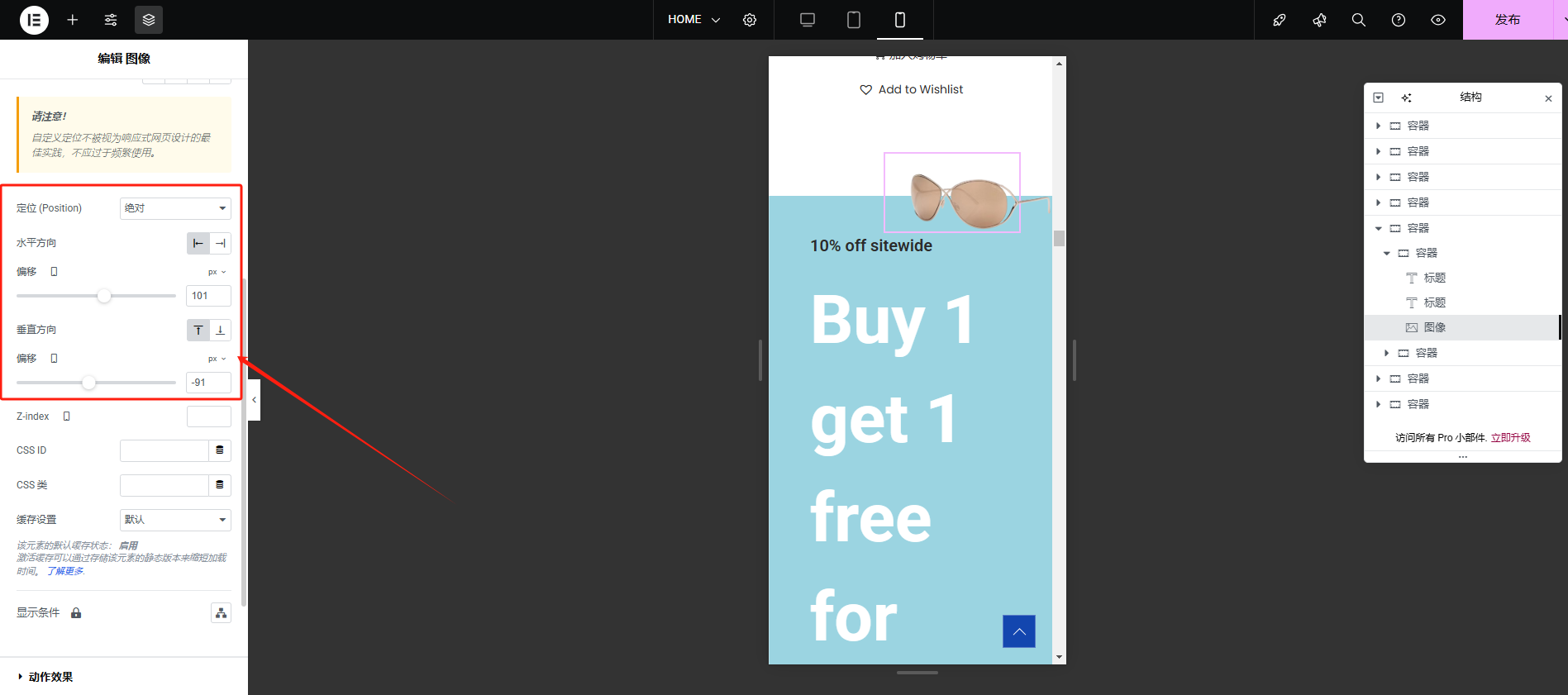This screenshot has width=1568, height=695.
Task: Open the finder search icon
Action: (1358, 20)
